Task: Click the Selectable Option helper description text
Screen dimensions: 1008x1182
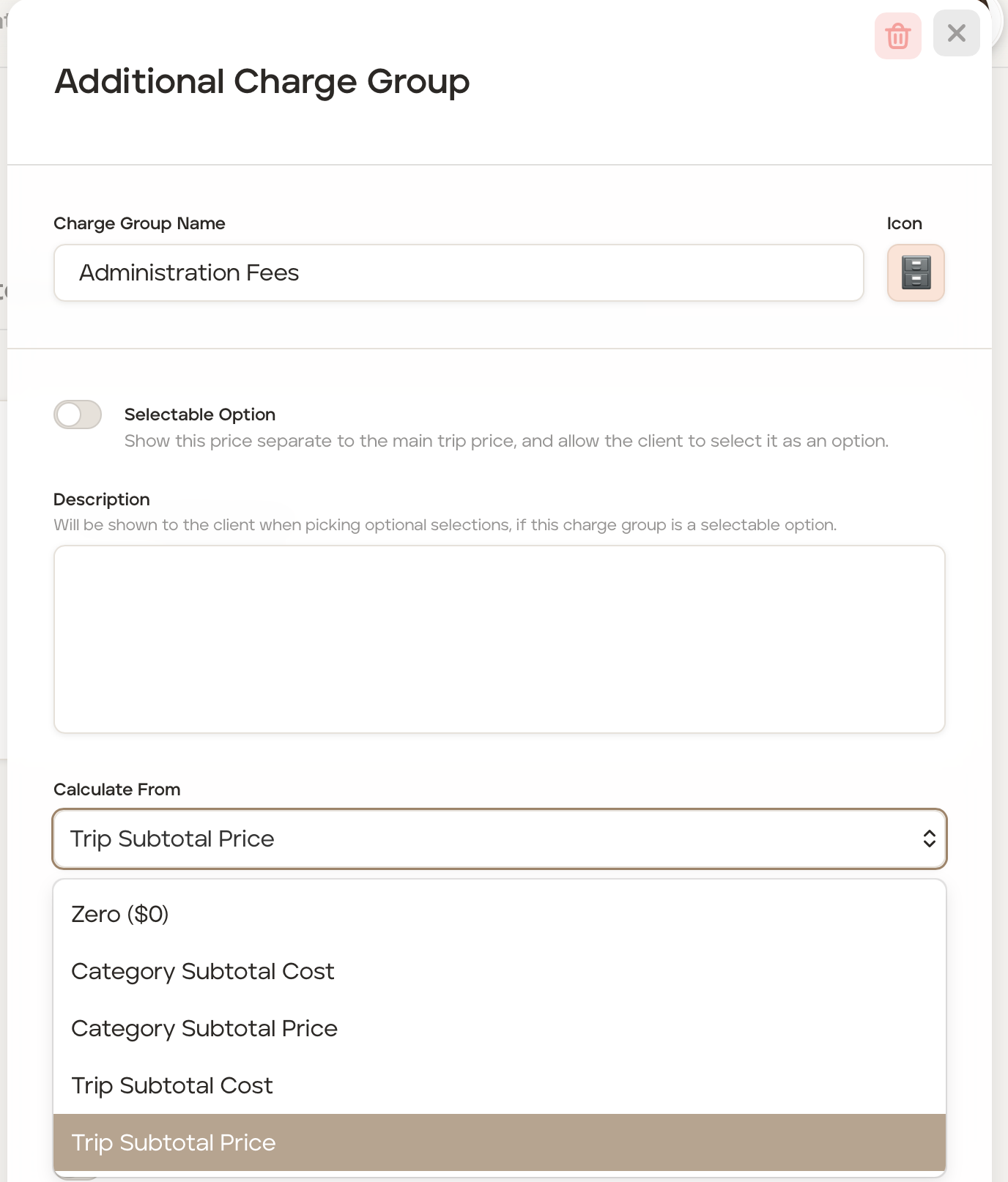Action: (x=506, y=441)
